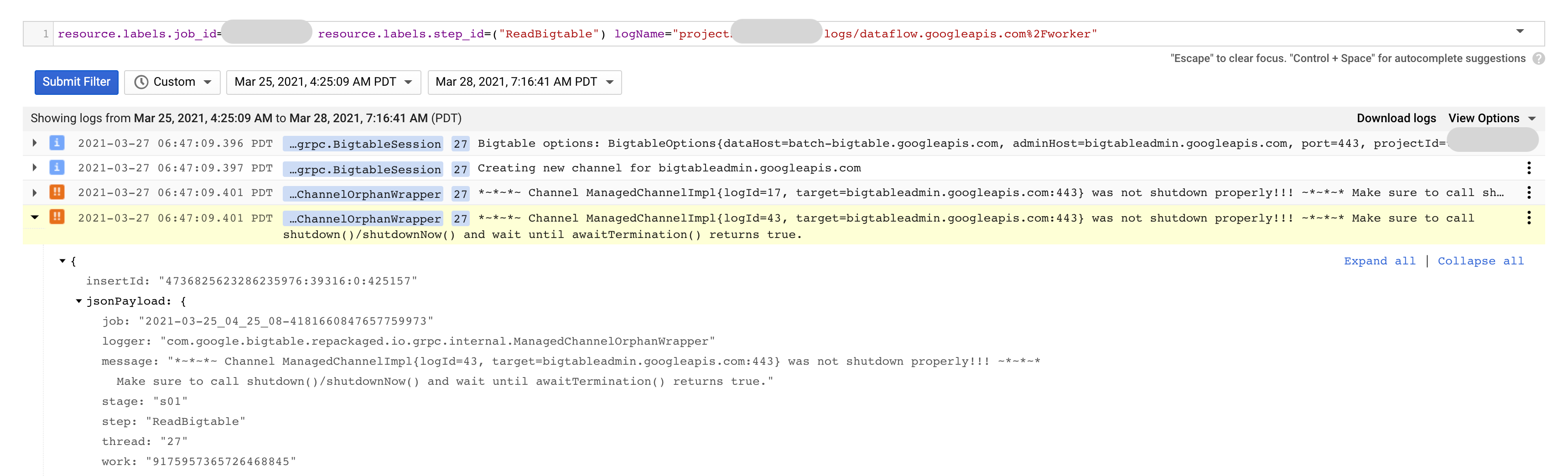Image resolution: width=1568 pixels, height=476 pixels.
Task: Click the Submit Filter button
Action: point(76,82)
